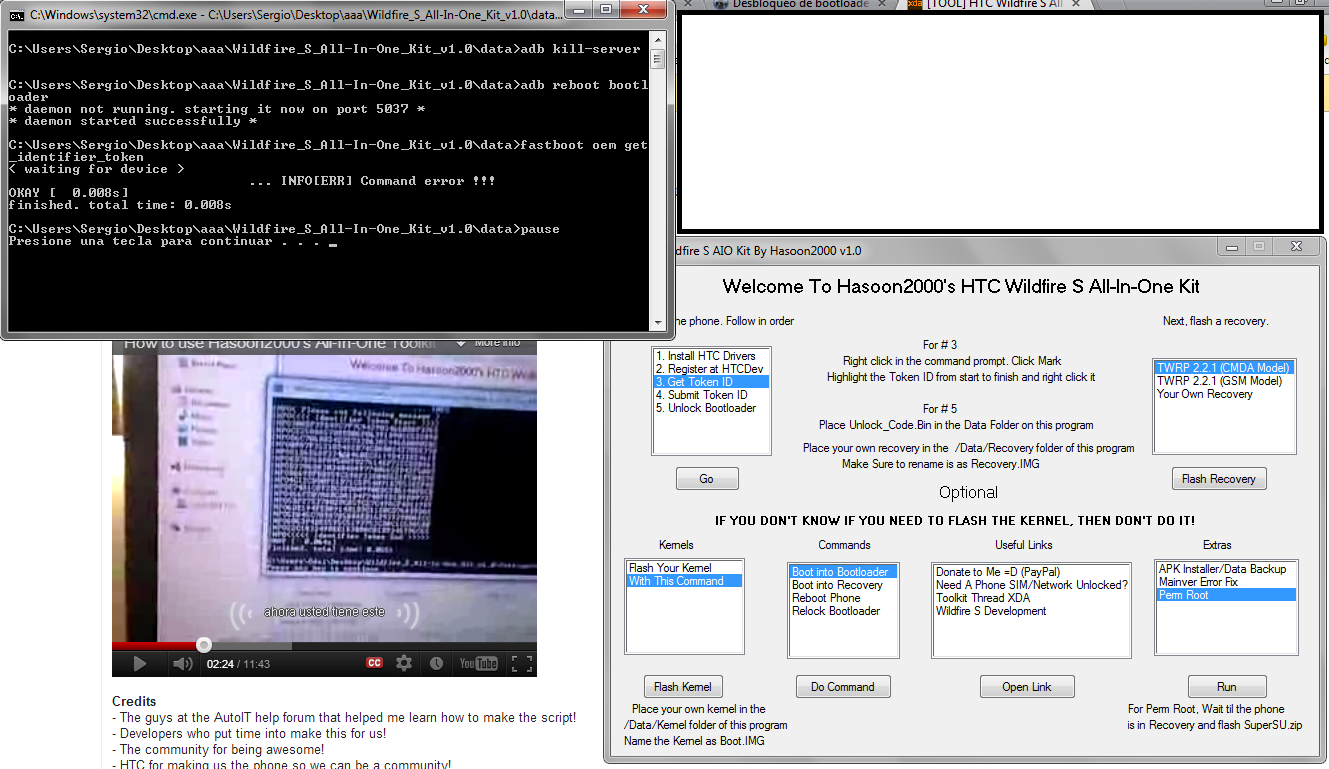Click the Watch Later clock icon
Image resolution: width=1329 pixels, height=769 pixels.
(x=436, y=663)
